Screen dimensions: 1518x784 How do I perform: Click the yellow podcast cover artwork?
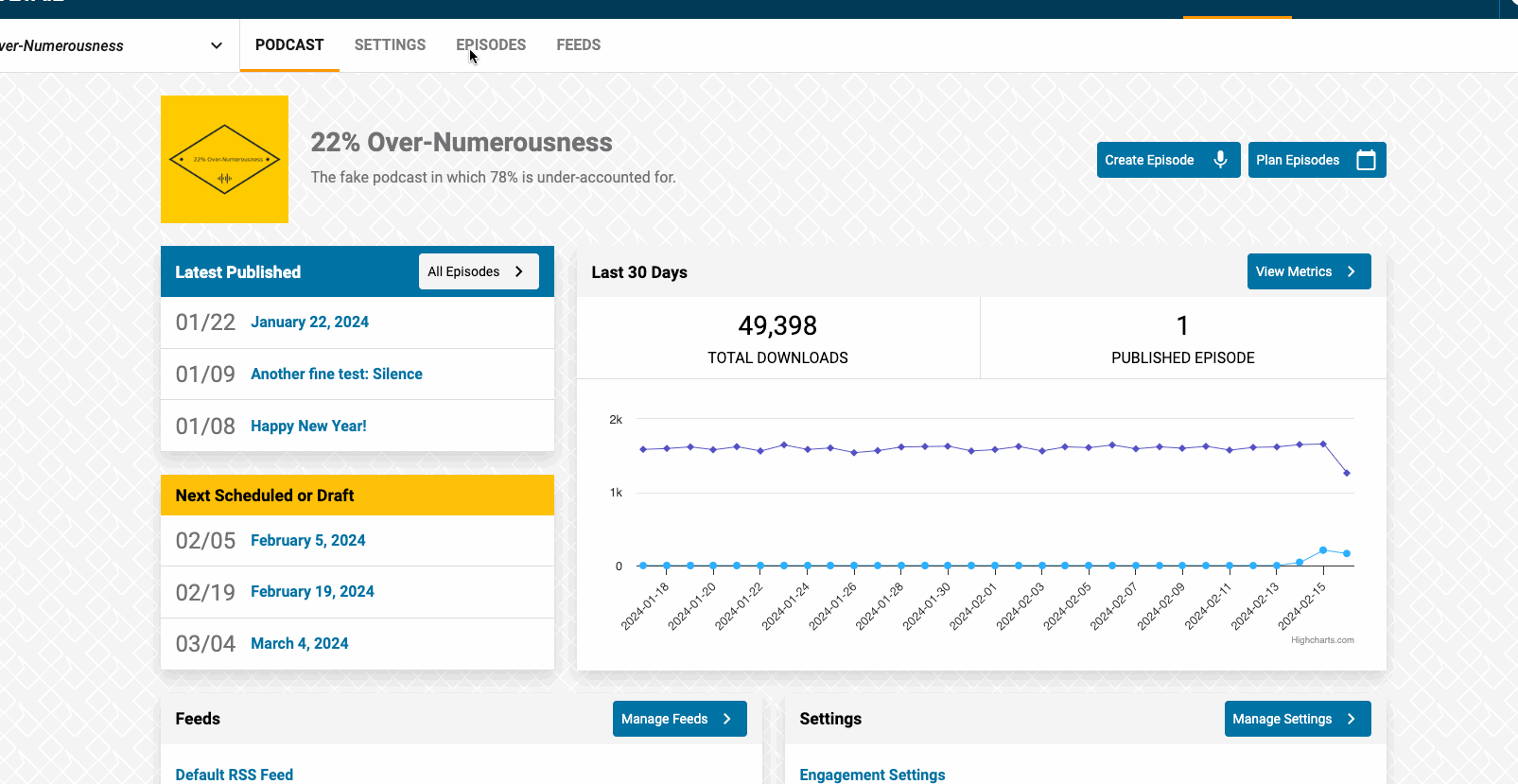pyautogui.click(x=224, y=159)
